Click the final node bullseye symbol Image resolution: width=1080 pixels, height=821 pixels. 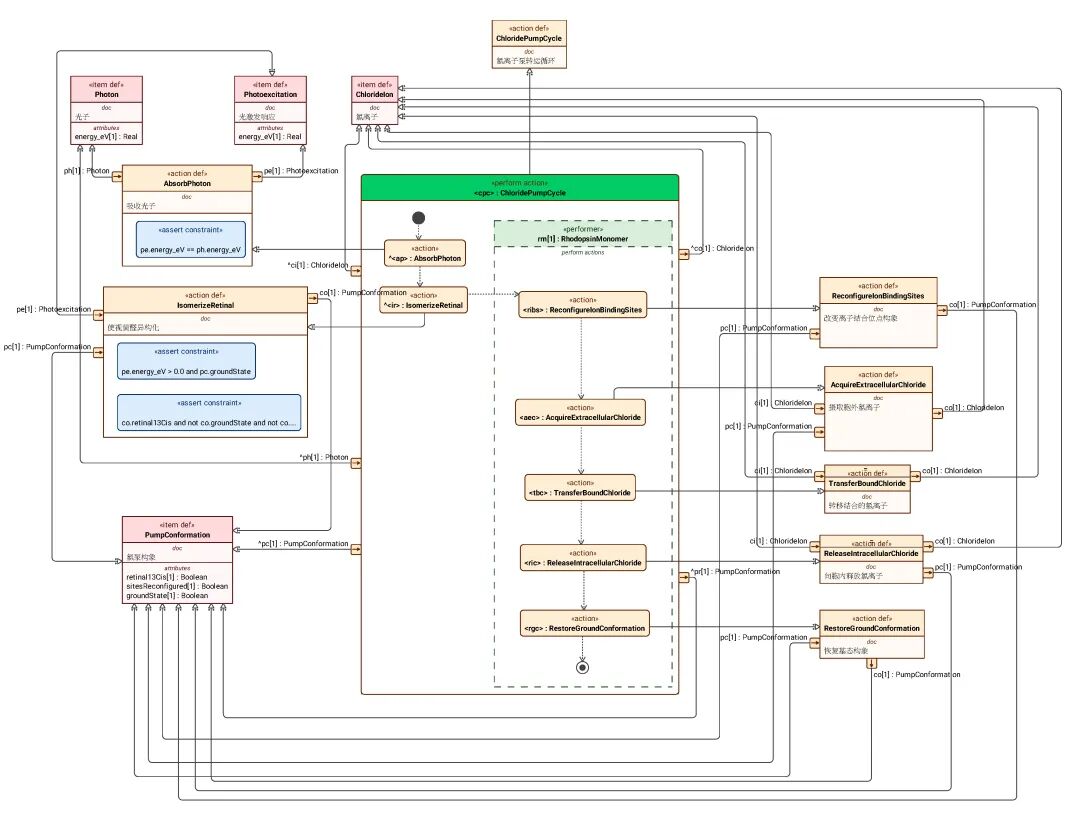coord(583,667)
